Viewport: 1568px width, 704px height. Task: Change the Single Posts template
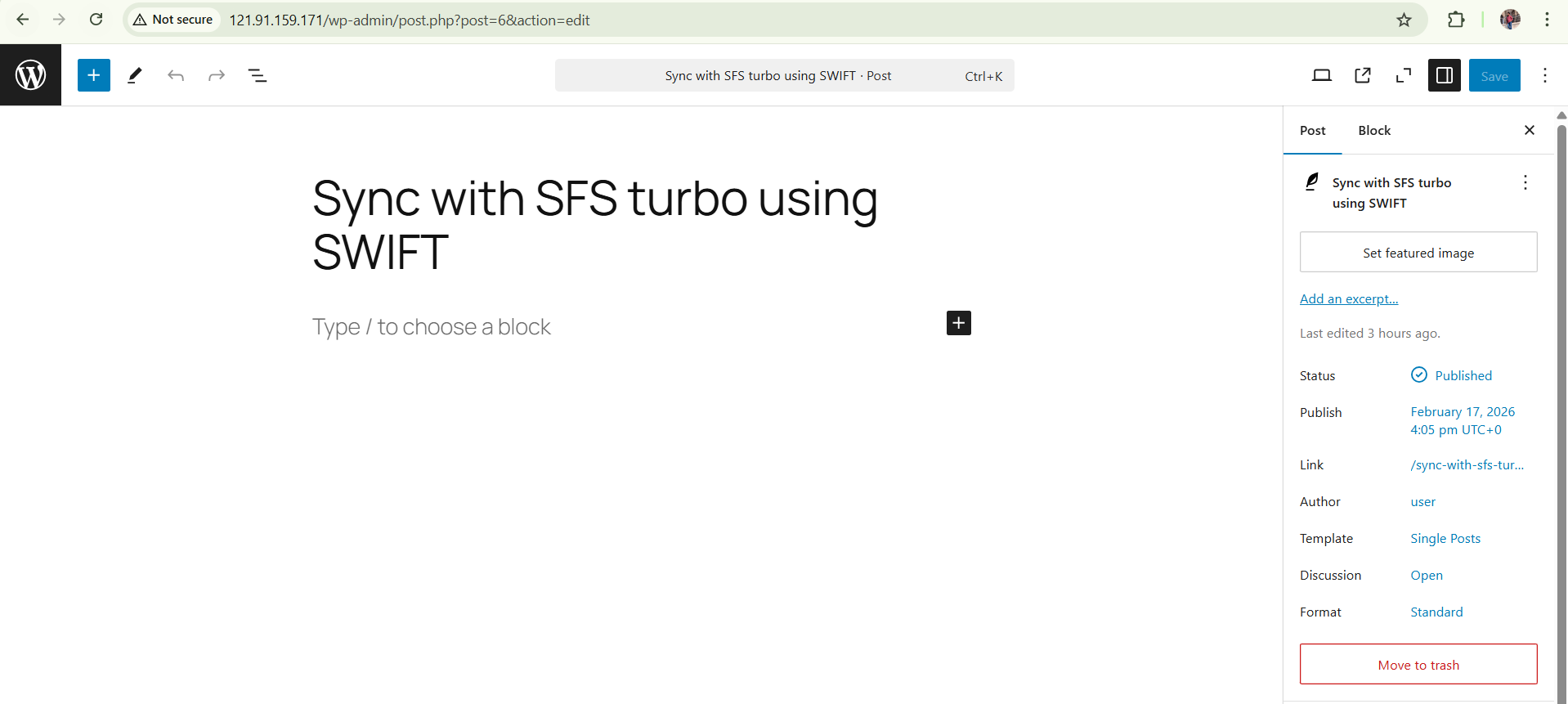click(x=1445, y=539)
